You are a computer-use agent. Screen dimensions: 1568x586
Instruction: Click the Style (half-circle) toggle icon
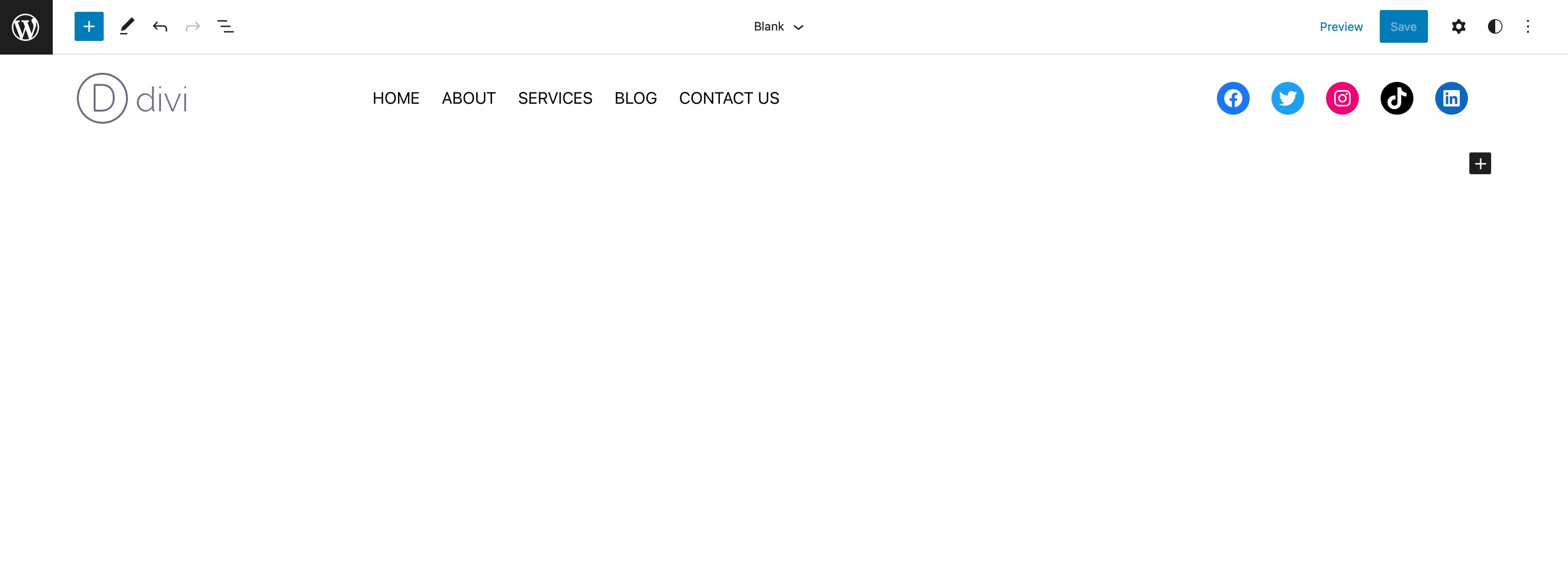click(x=1496, y=26)
